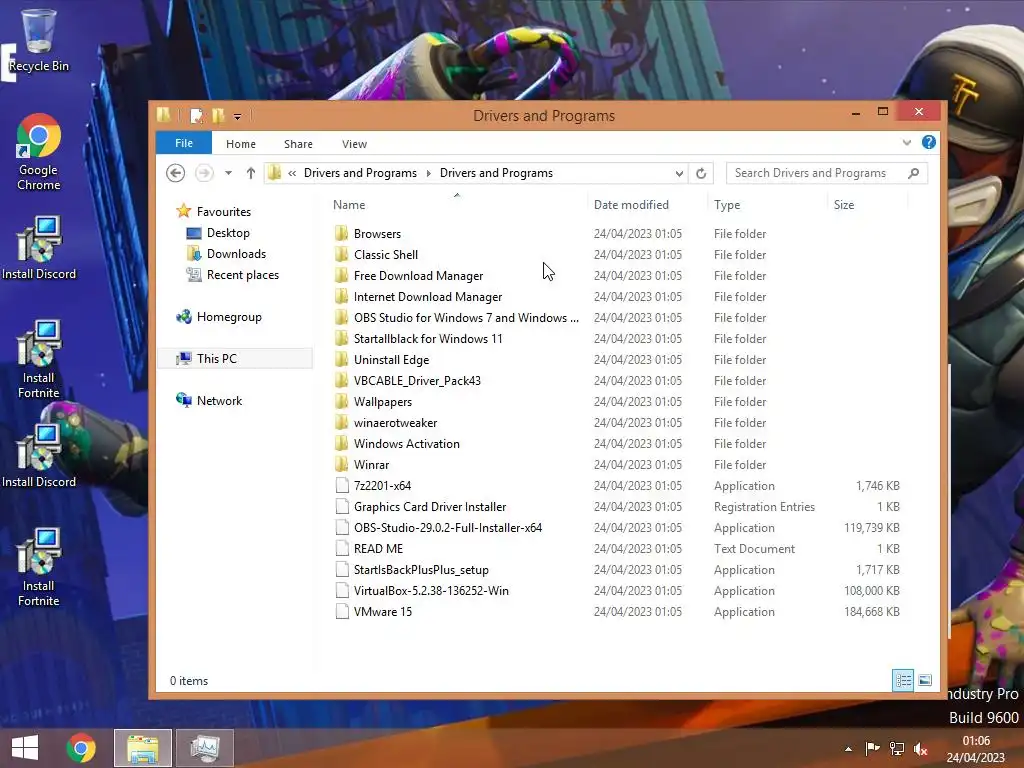This screenshot has height=768, width=1024.
Task: Select the Uninstall Edge folder
Action: coord(391,359)
